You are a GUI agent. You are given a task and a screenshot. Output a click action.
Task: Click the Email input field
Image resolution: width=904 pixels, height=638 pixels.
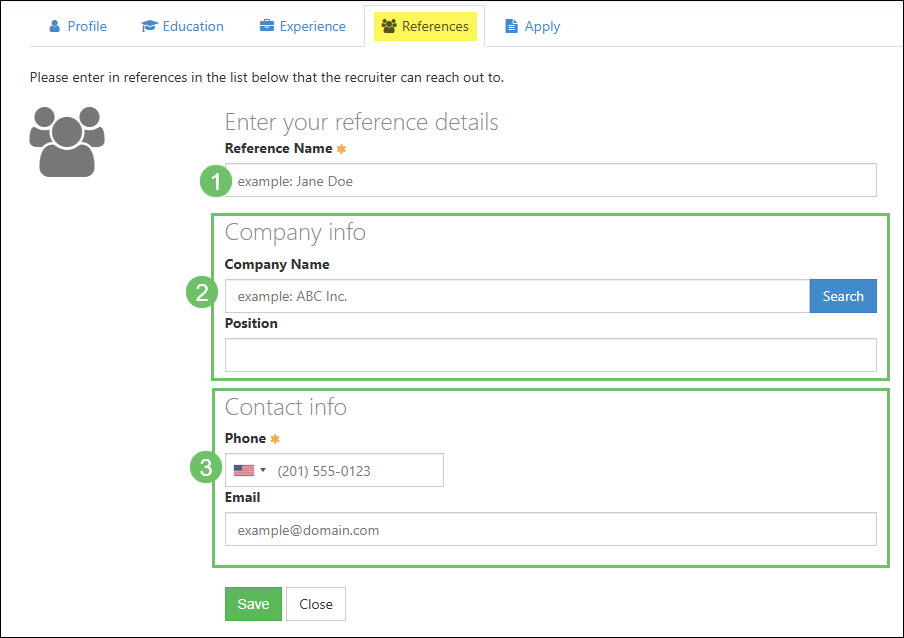550,529
